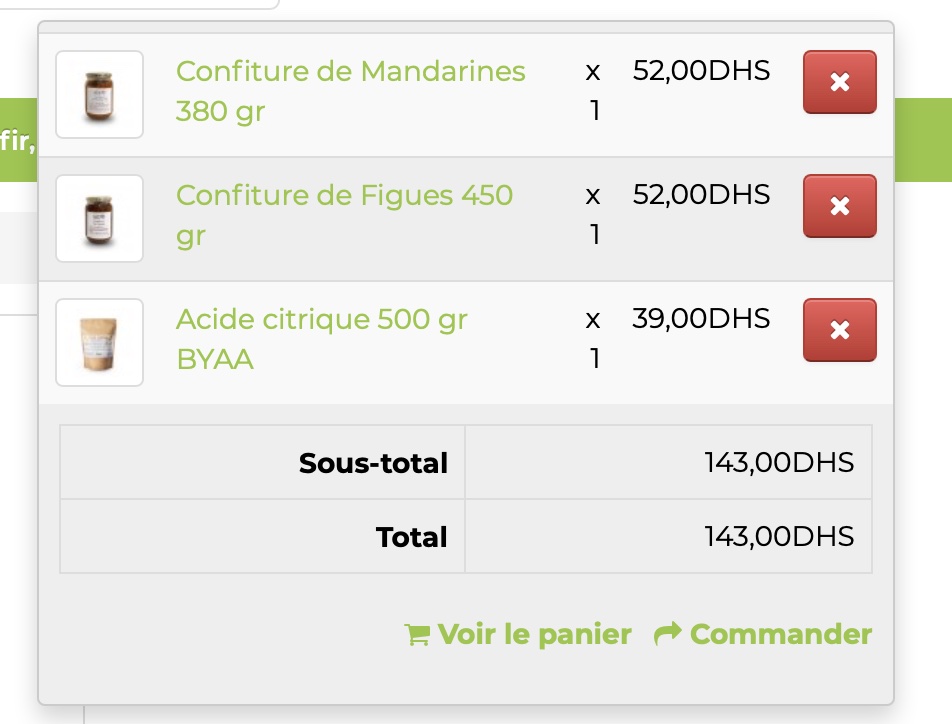Click the Sous-total amount 143,00DHS
952x724 pixels.
pyautogui.click(x=779, y=463)
